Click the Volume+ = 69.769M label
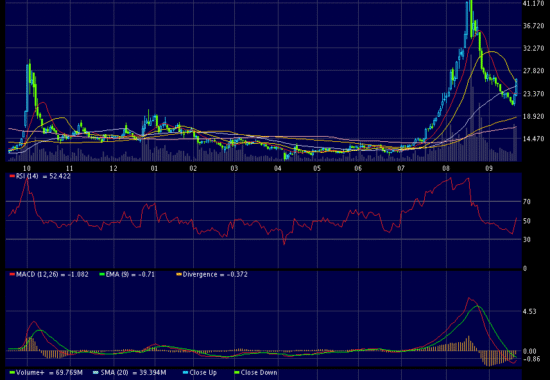This screenshot has height=380, width=550. (x=49, y=372)
